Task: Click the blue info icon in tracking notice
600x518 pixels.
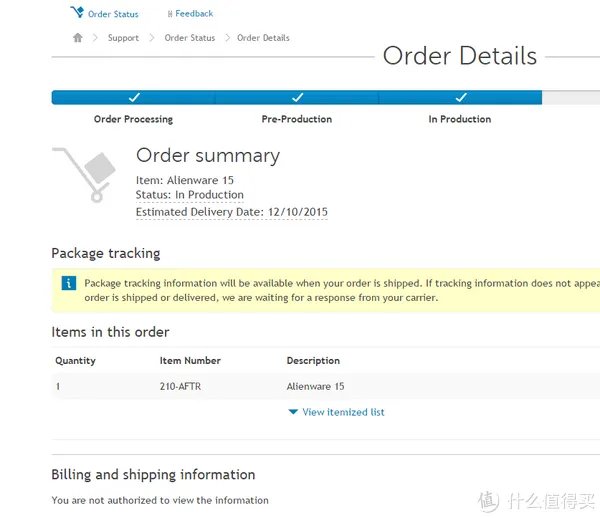Action: pos(68,283)
